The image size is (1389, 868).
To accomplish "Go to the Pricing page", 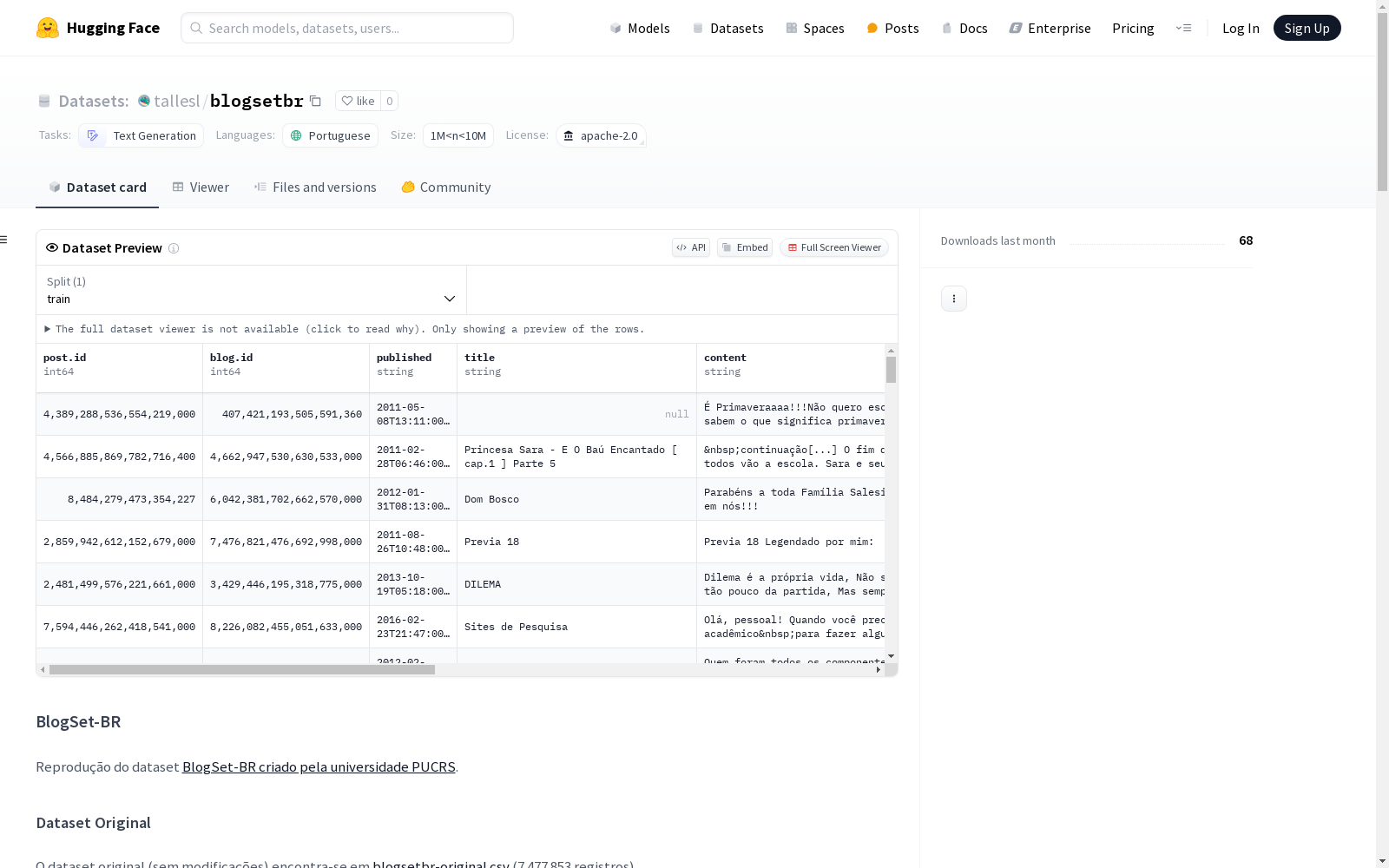I will pos(1133,28).
